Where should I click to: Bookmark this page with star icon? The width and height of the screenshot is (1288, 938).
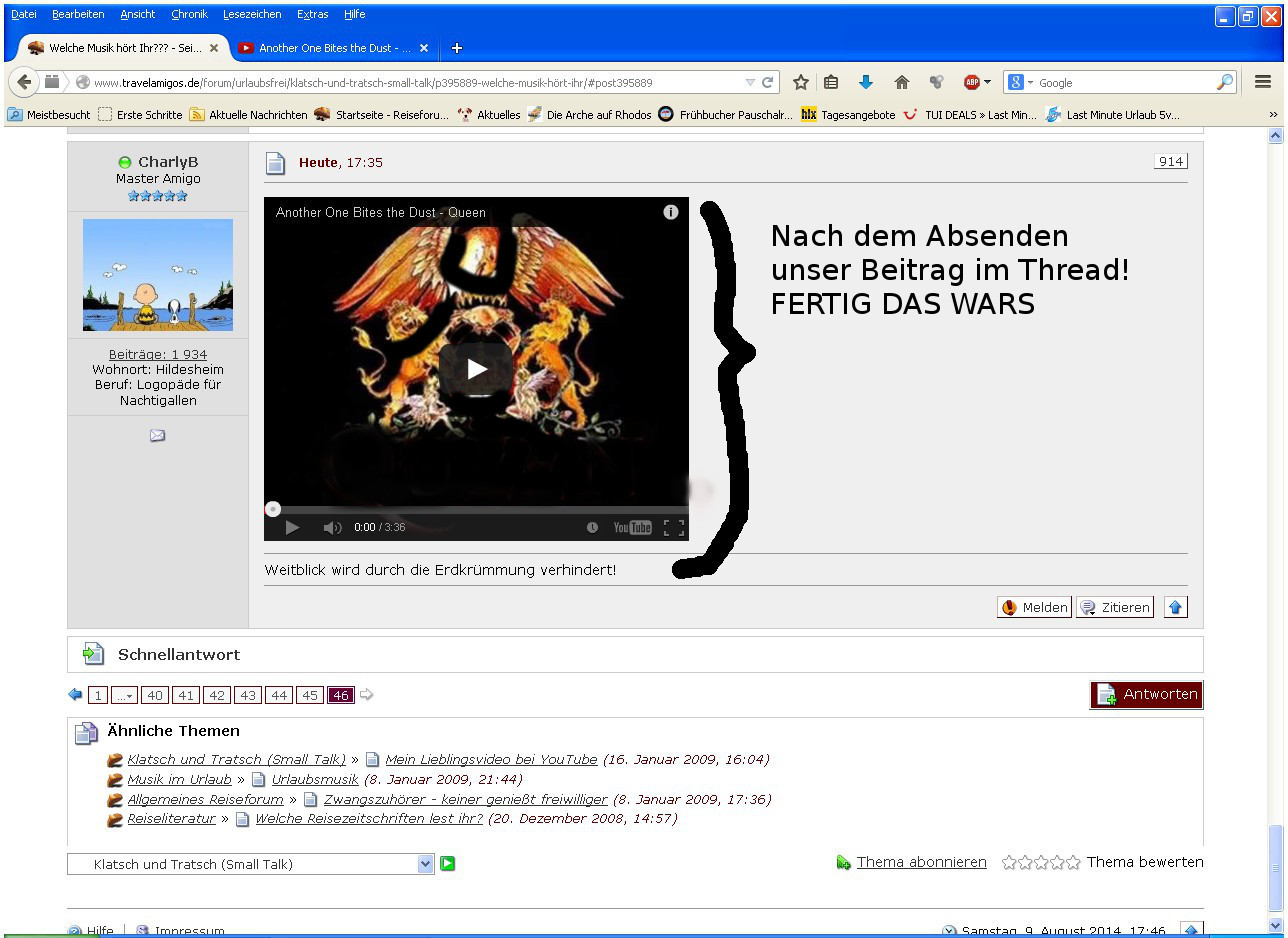pyautogui.click(x=800, y=83)
